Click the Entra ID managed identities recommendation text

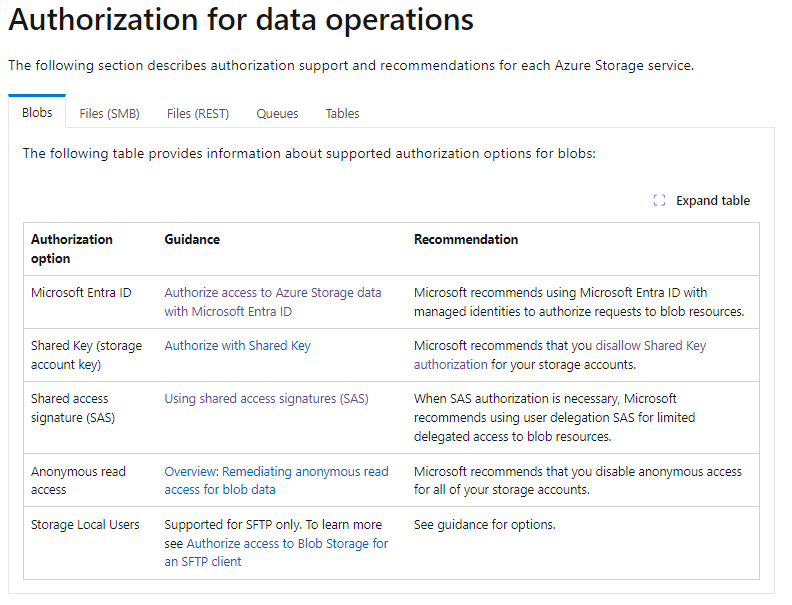click(579, 302)
